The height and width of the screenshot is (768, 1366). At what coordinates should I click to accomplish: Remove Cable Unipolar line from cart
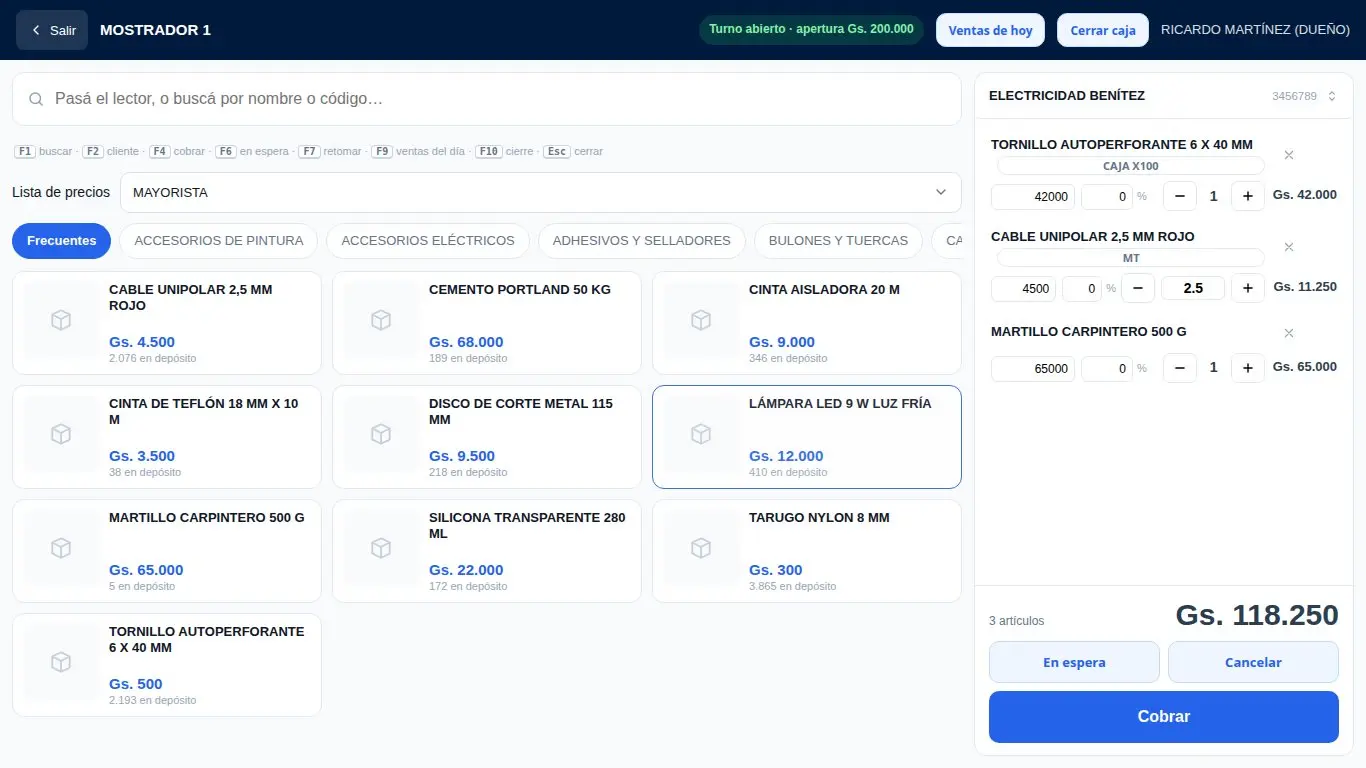[1289, 247]
